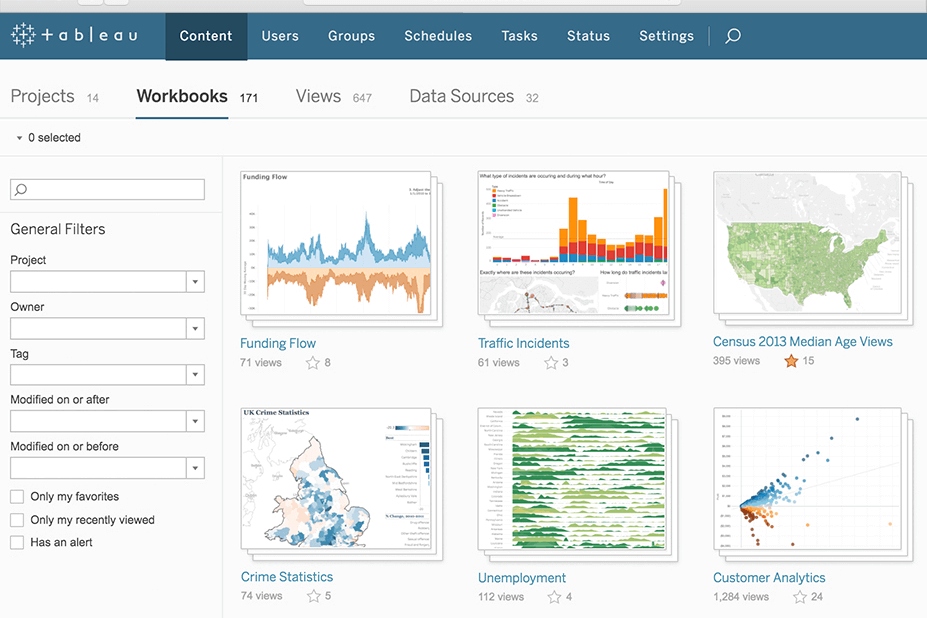Image resolution: width=927 pixels, height=618 pixels.
Task: Click the '1,284 views' text
Action: (741, 597)
